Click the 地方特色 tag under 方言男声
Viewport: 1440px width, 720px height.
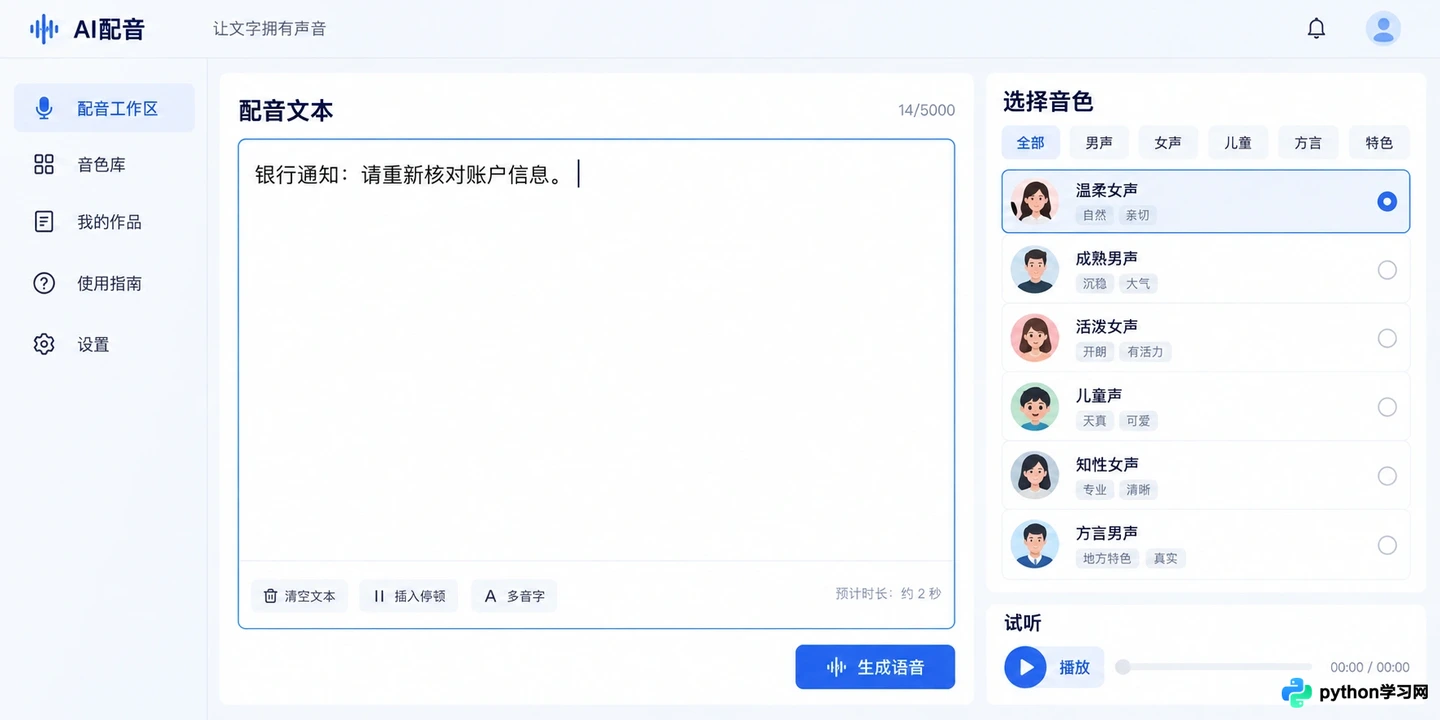pyautogui.click(x=1107, y=559)
